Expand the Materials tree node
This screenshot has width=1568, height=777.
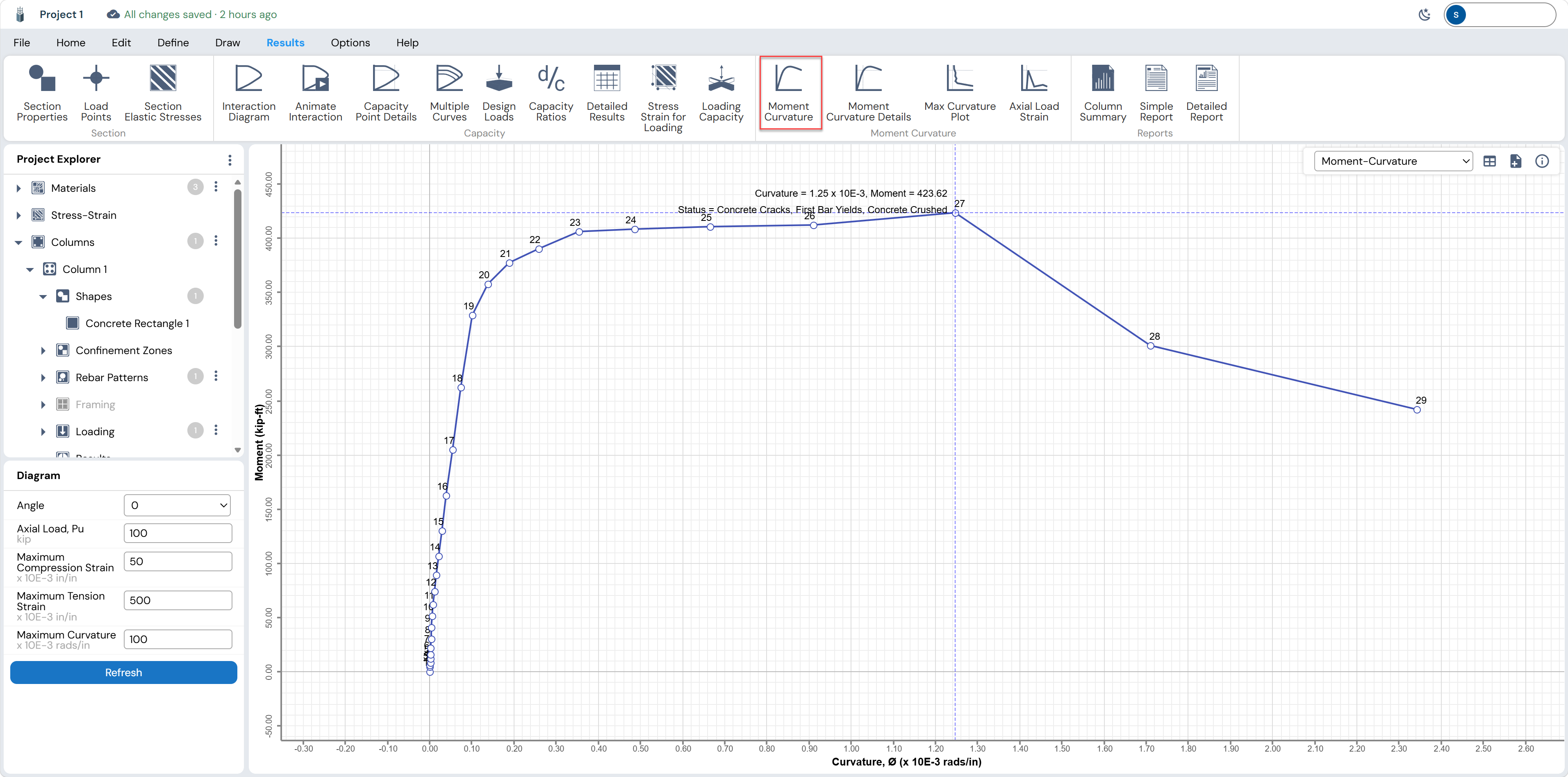[18, 189]
